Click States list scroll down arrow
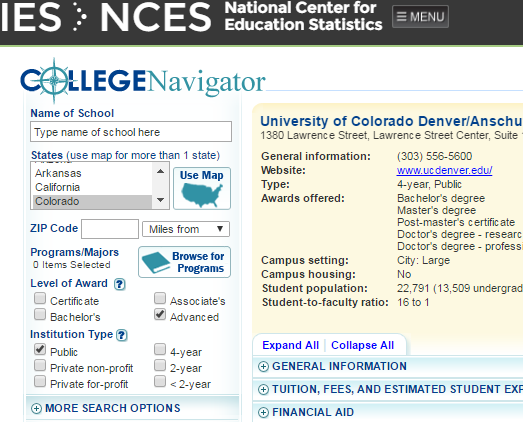 160,200
